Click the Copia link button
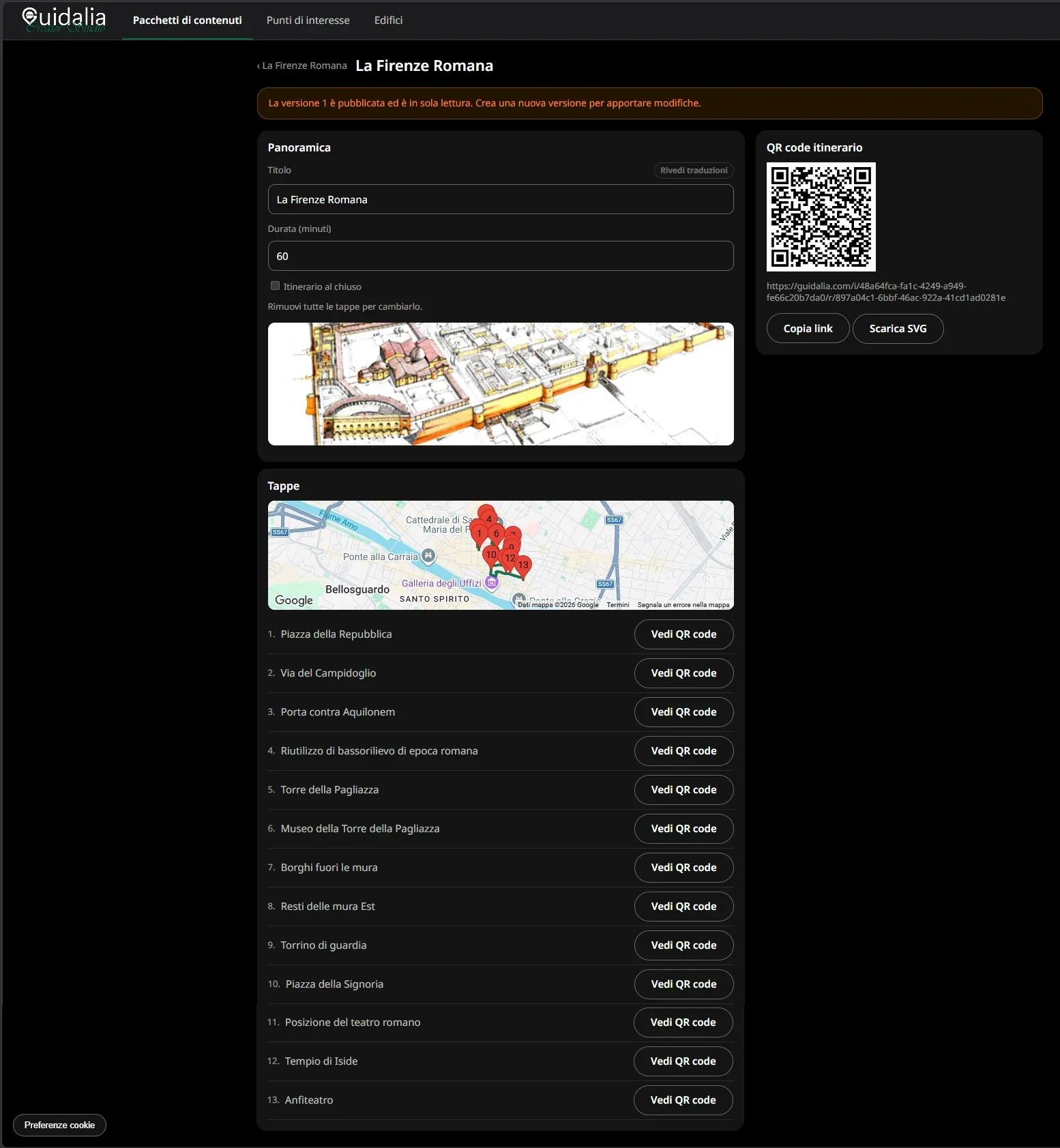 (x=808, y=329)
